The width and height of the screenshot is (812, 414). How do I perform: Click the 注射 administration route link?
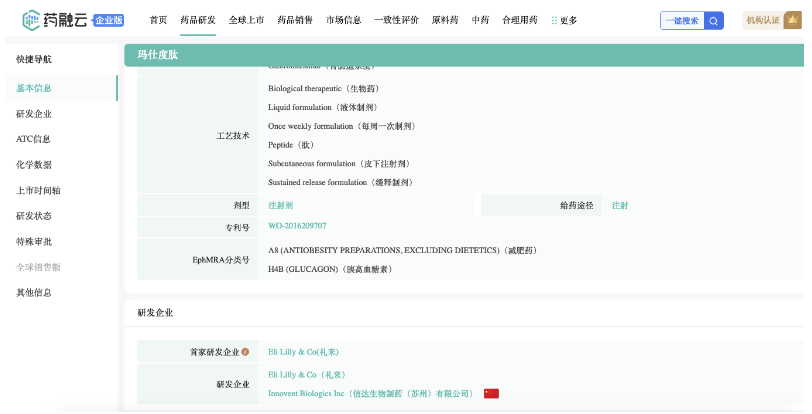click(620, 205)
